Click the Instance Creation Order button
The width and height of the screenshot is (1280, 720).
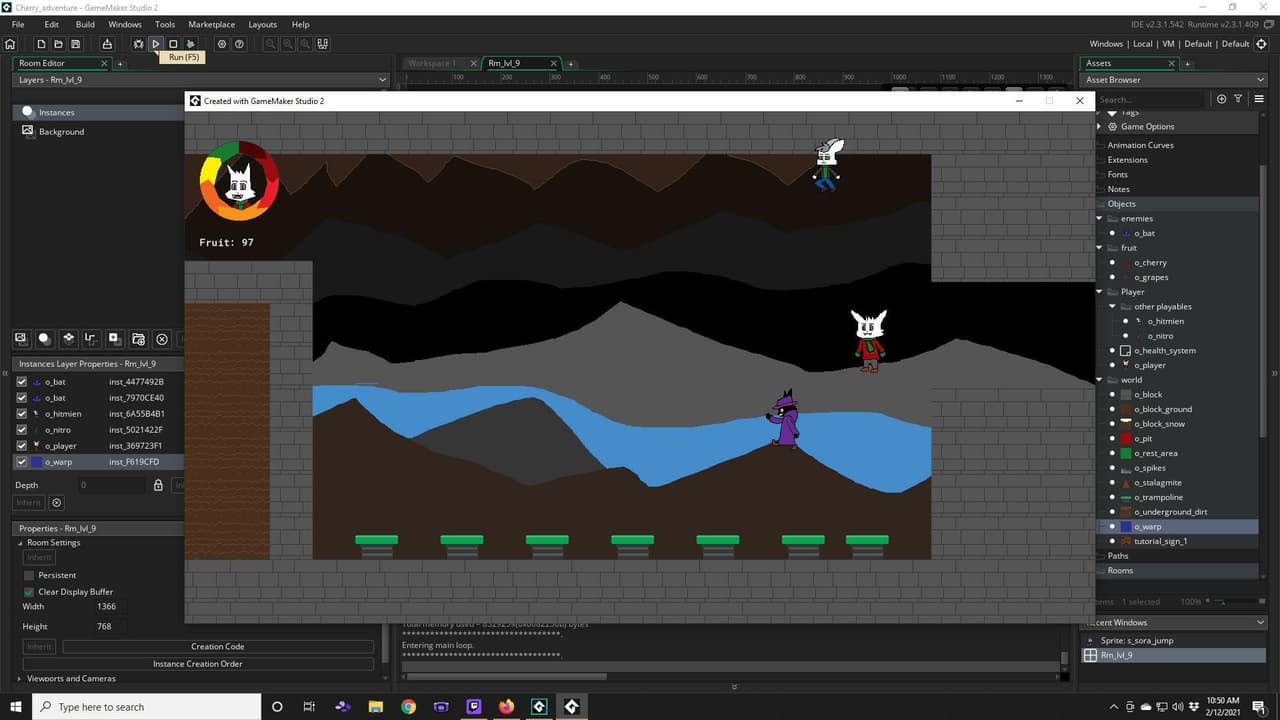pyautogui.click(x=198, y=664)
